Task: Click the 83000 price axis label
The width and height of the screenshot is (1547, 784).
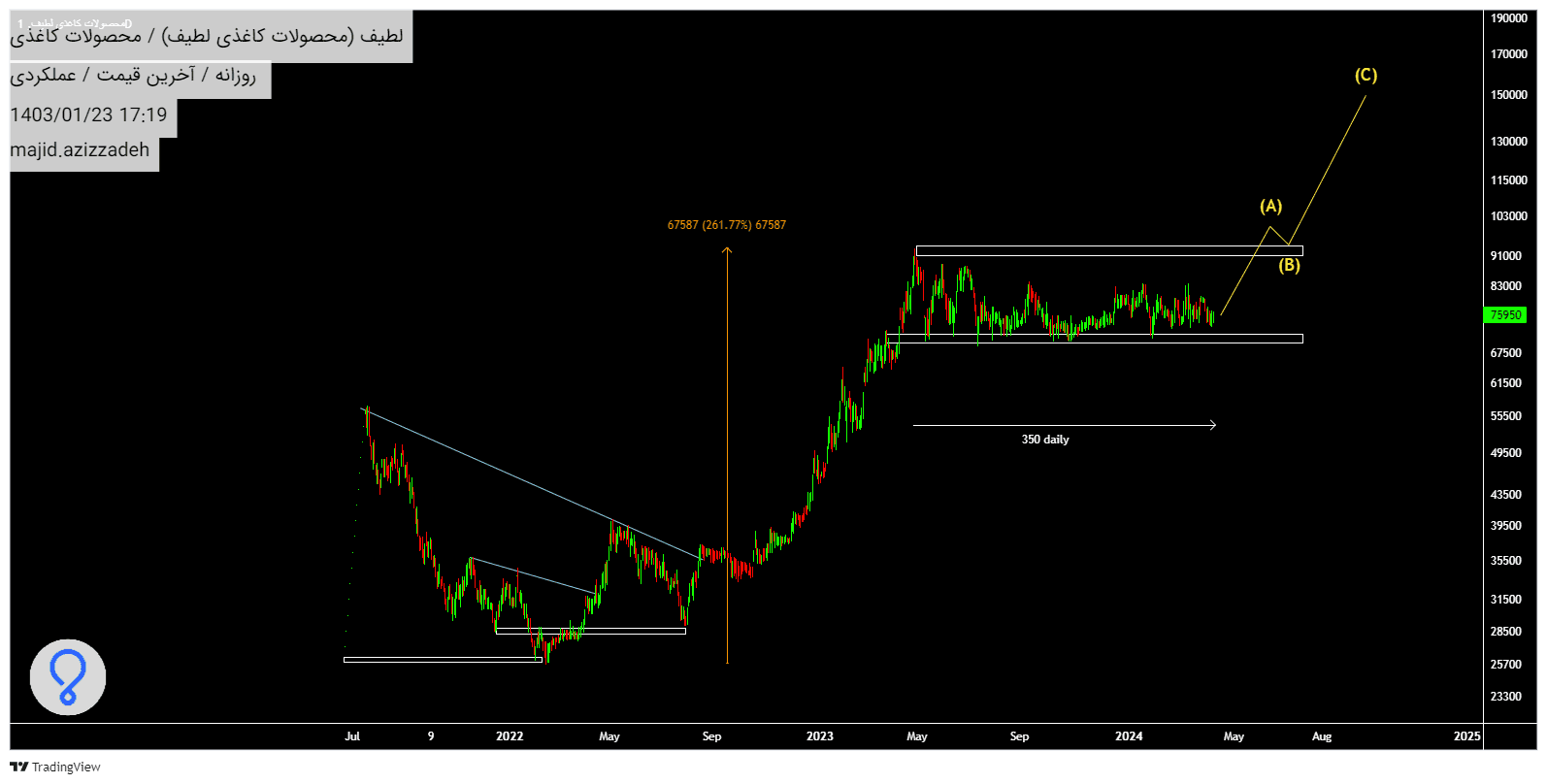Action: click(1506, 286)
